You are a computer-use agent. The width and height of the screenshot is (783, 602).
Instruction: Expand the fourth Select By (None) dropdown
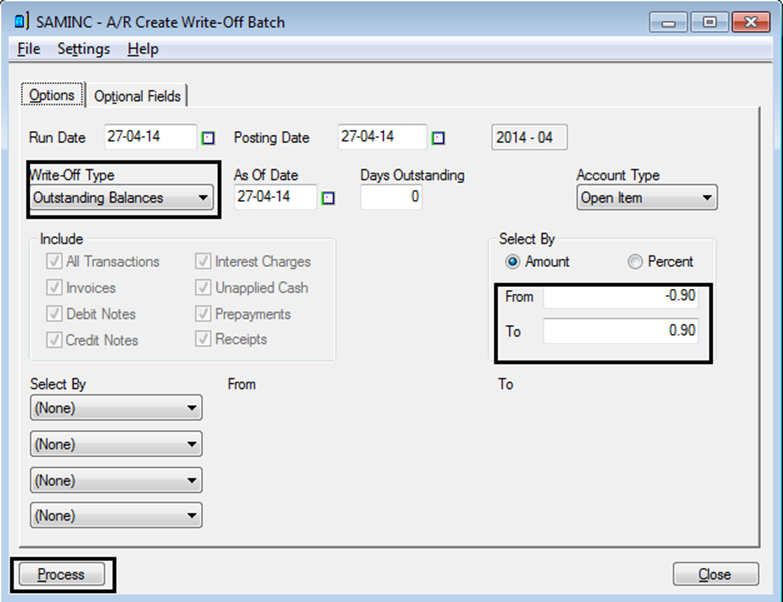click(x=116, y=515)
